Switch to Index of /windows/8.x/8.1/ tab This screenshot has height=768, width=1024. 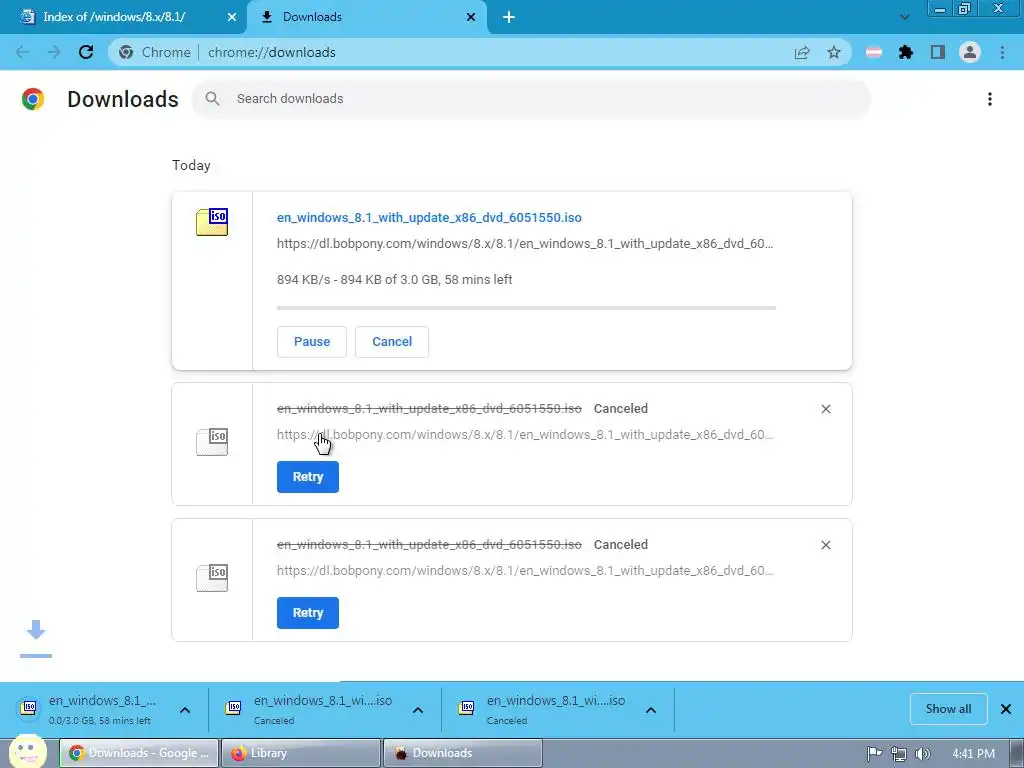pyautogui.click(x=124, y=17)
